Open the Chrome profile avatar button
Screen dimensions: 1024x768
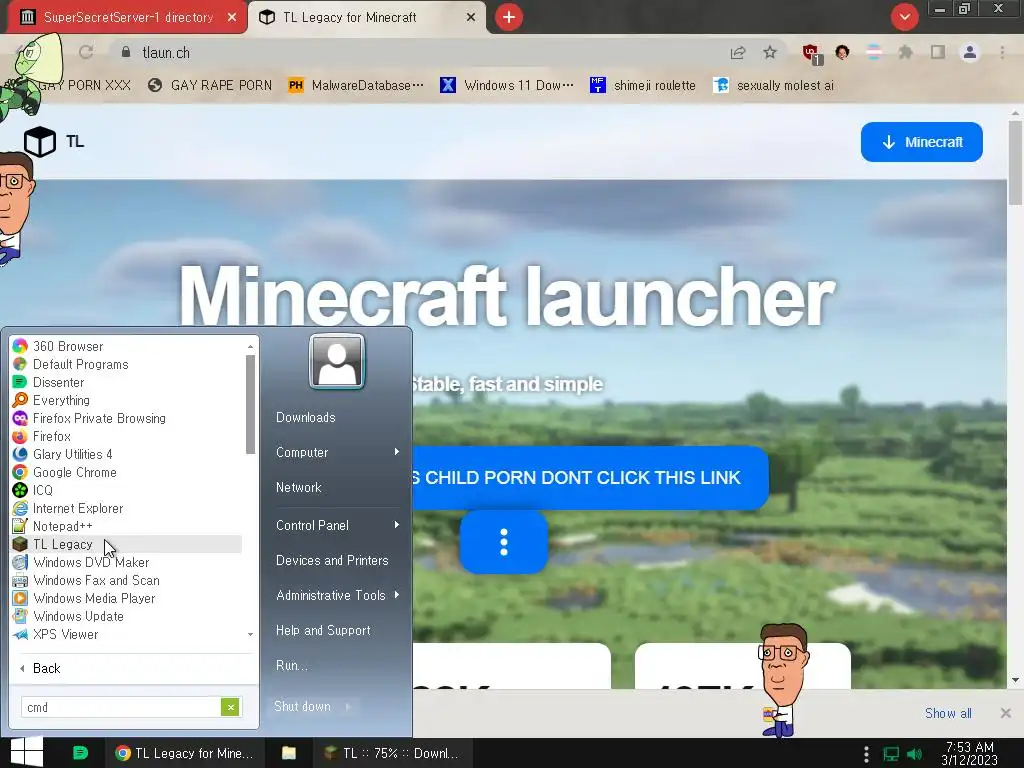click(970, 52)
